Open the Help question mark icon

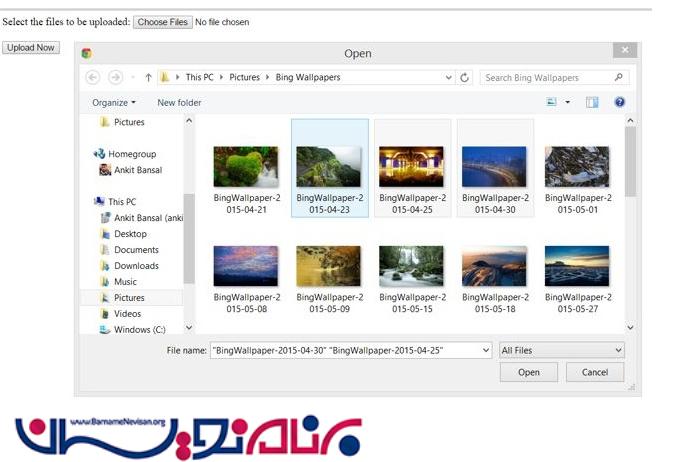[x=620, y=102]
